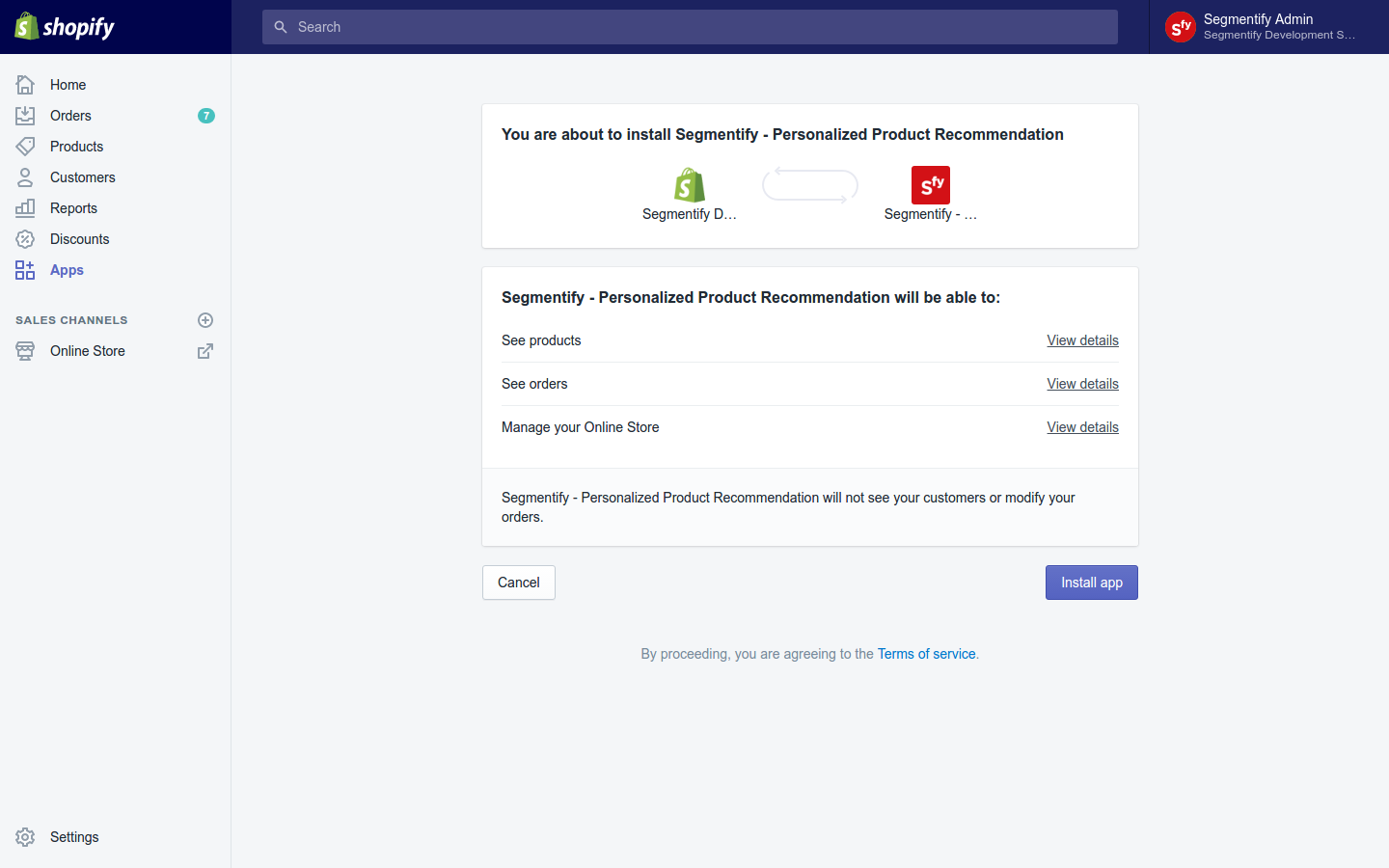Click the 'Segmentify - …' app label

(x=931, y=214)
